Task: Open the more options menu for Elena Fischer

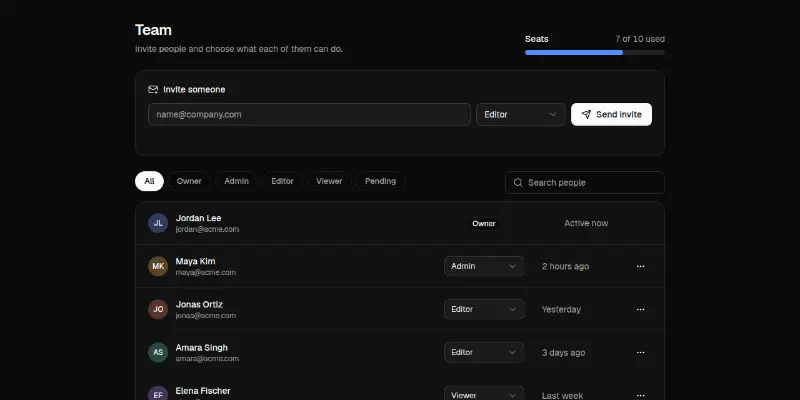Action: [x=640, y=395]
